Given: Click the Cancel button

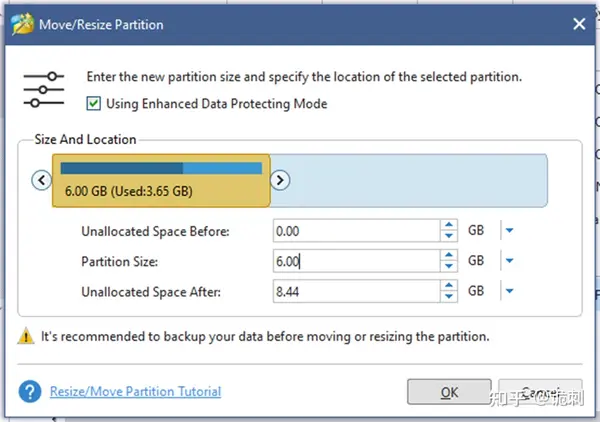Looking at the screenshot, I should [x=540, y=392].
